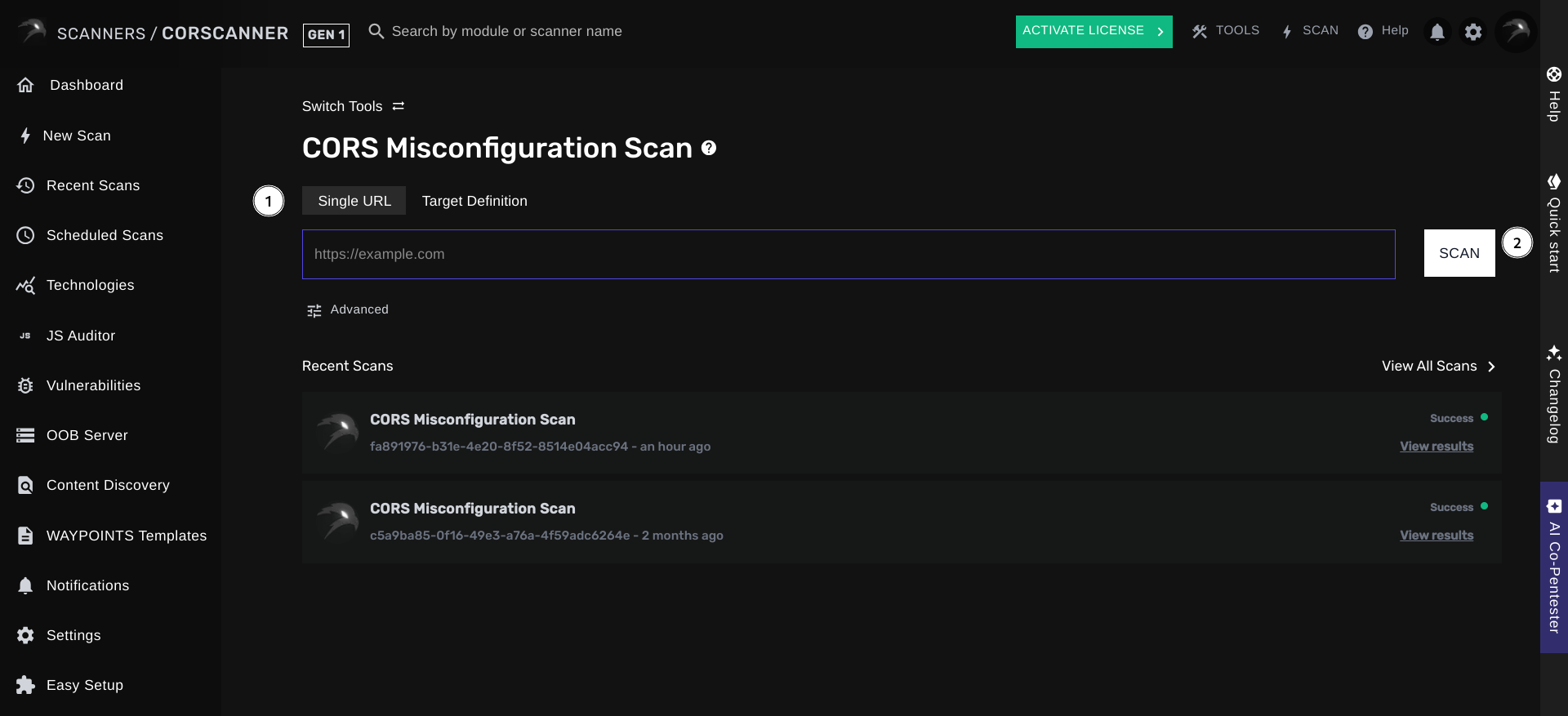Screen dimensions: 1568x716
Task: Click the OOB Server icon
Action: (x=25, y=435)
